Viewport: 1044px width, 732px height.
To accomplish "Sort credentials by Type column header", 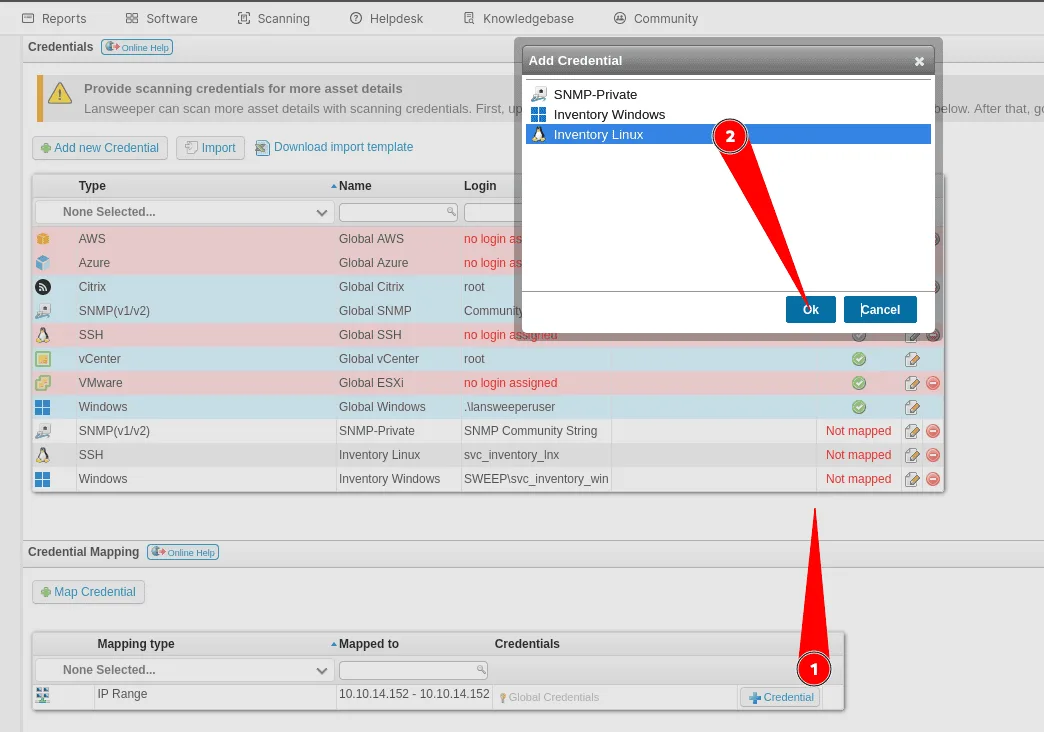I will point(92,186).
